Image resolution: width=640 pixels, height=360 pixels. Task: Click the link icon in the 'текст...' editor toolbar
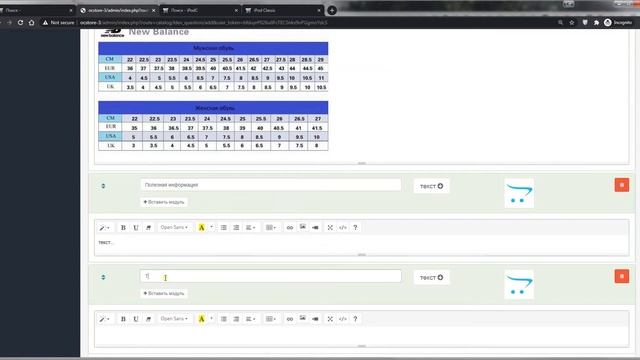click(290, 227)
